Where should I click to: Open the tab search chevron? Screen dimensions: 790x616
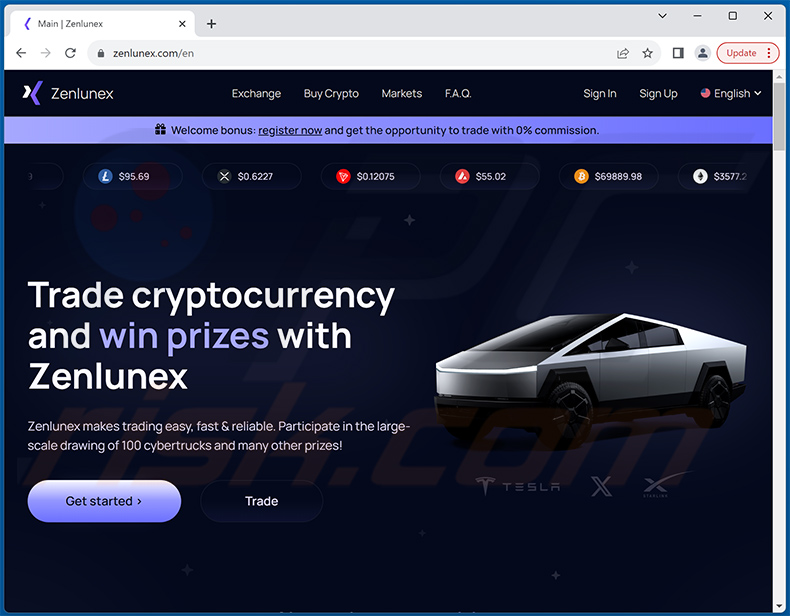pyautogui.click(x=663, y=16)
